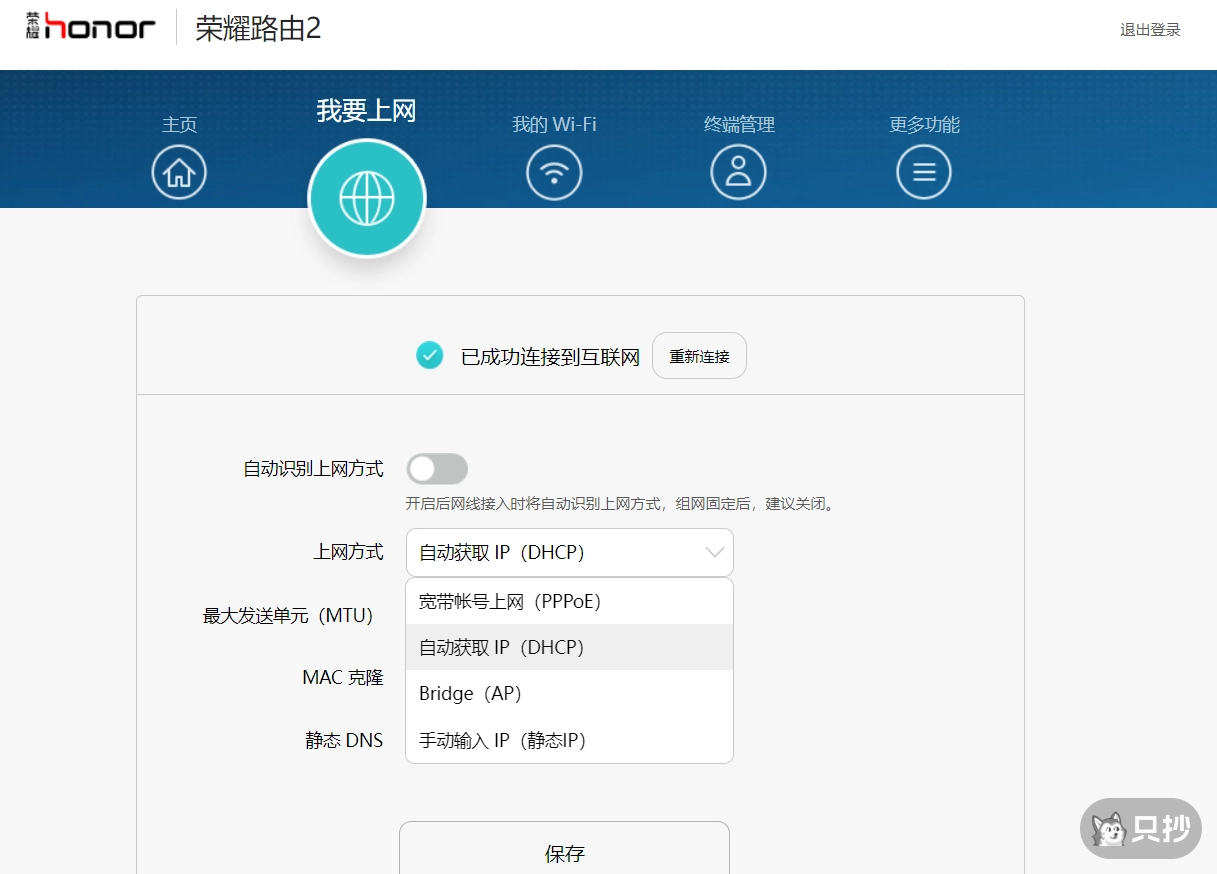Image resolution: width=1217 pixels, height=874 pixels.
Task: Open 终端管理 device management icon
Action: point(739,172)
